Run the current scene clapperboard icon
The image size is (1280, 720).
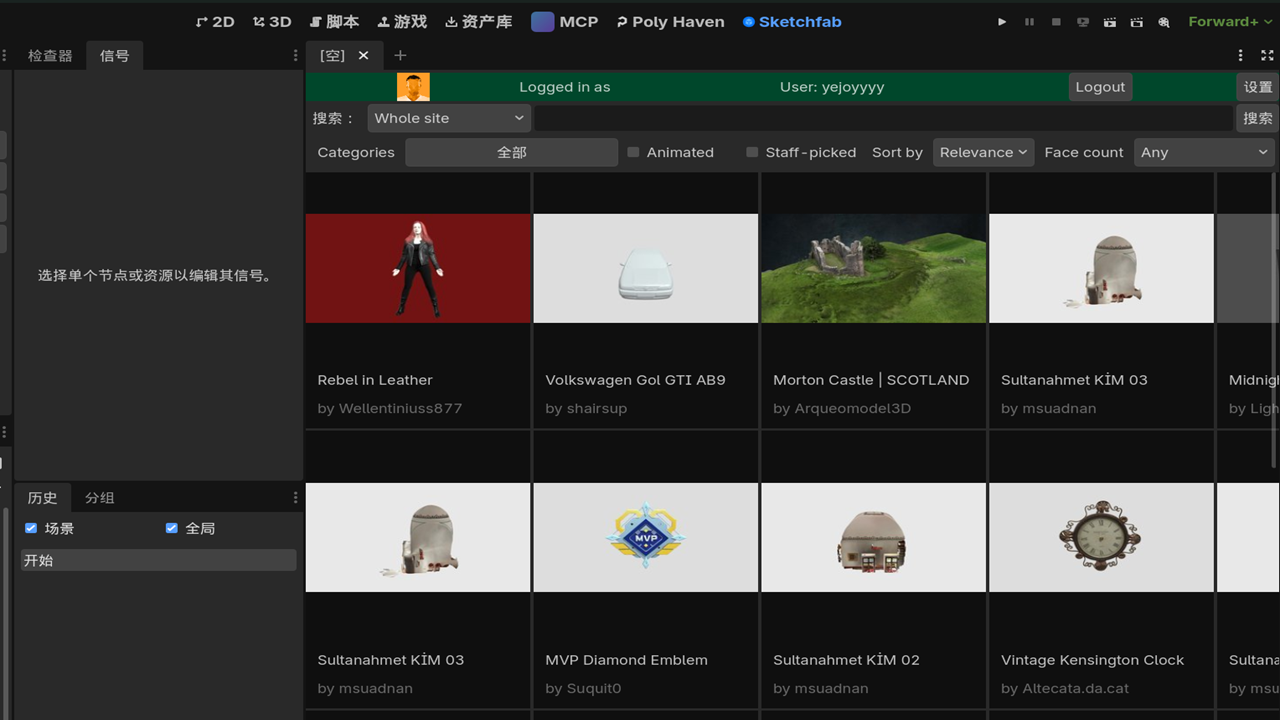click(1110, 22)
